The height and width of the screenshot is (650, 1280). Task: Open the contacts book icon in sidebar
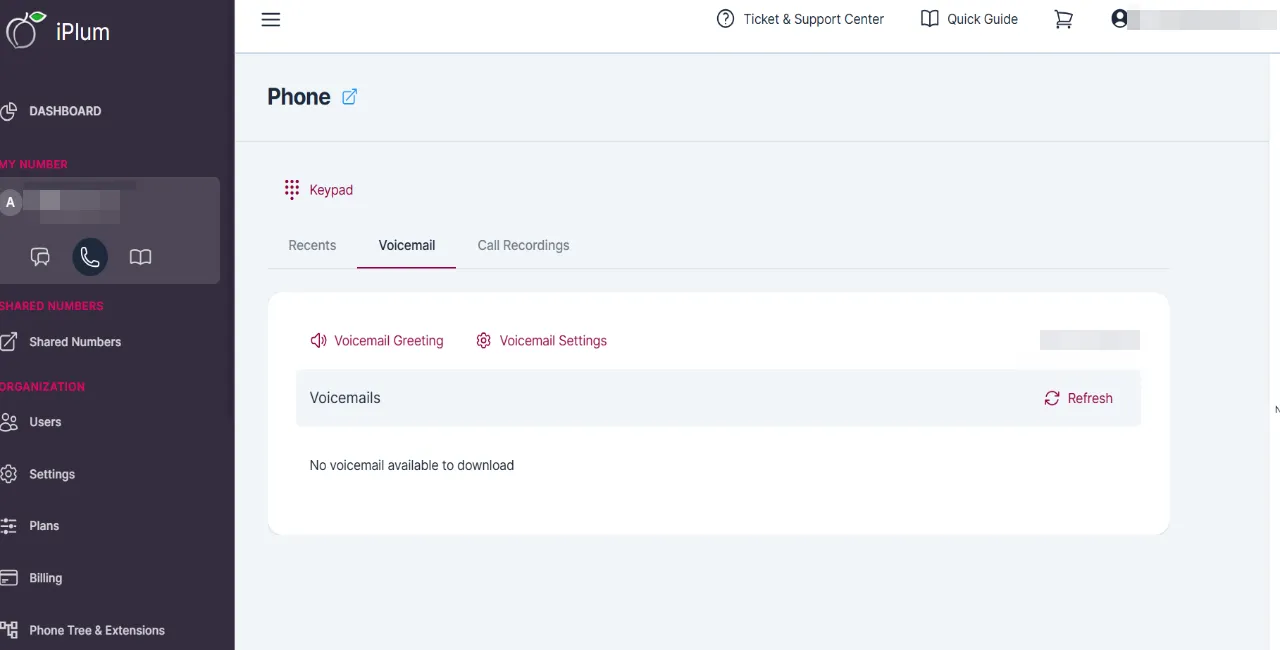point(141,257)
